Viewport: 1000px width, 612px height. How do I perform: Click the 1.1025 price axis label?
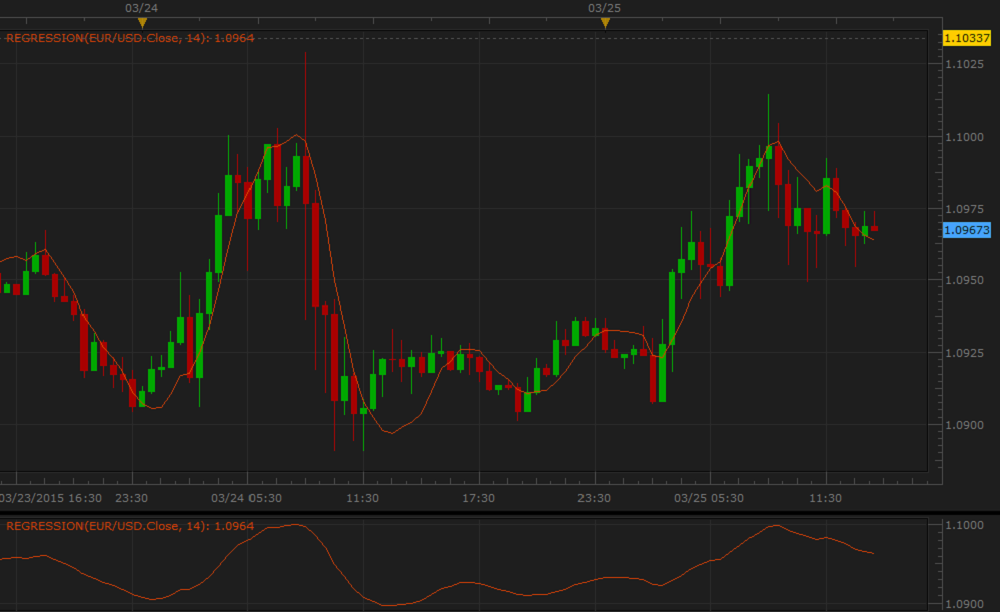click(x=964, y=64)
